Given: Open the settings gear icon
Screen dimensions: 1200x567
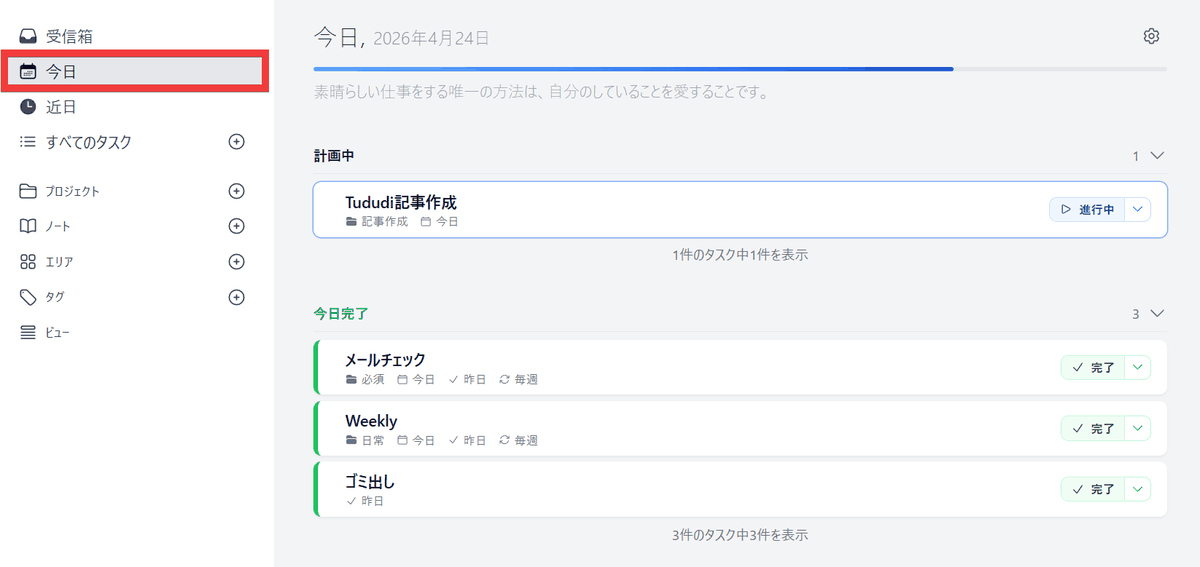Looking at the screenshot, I should pos(1151,37).
